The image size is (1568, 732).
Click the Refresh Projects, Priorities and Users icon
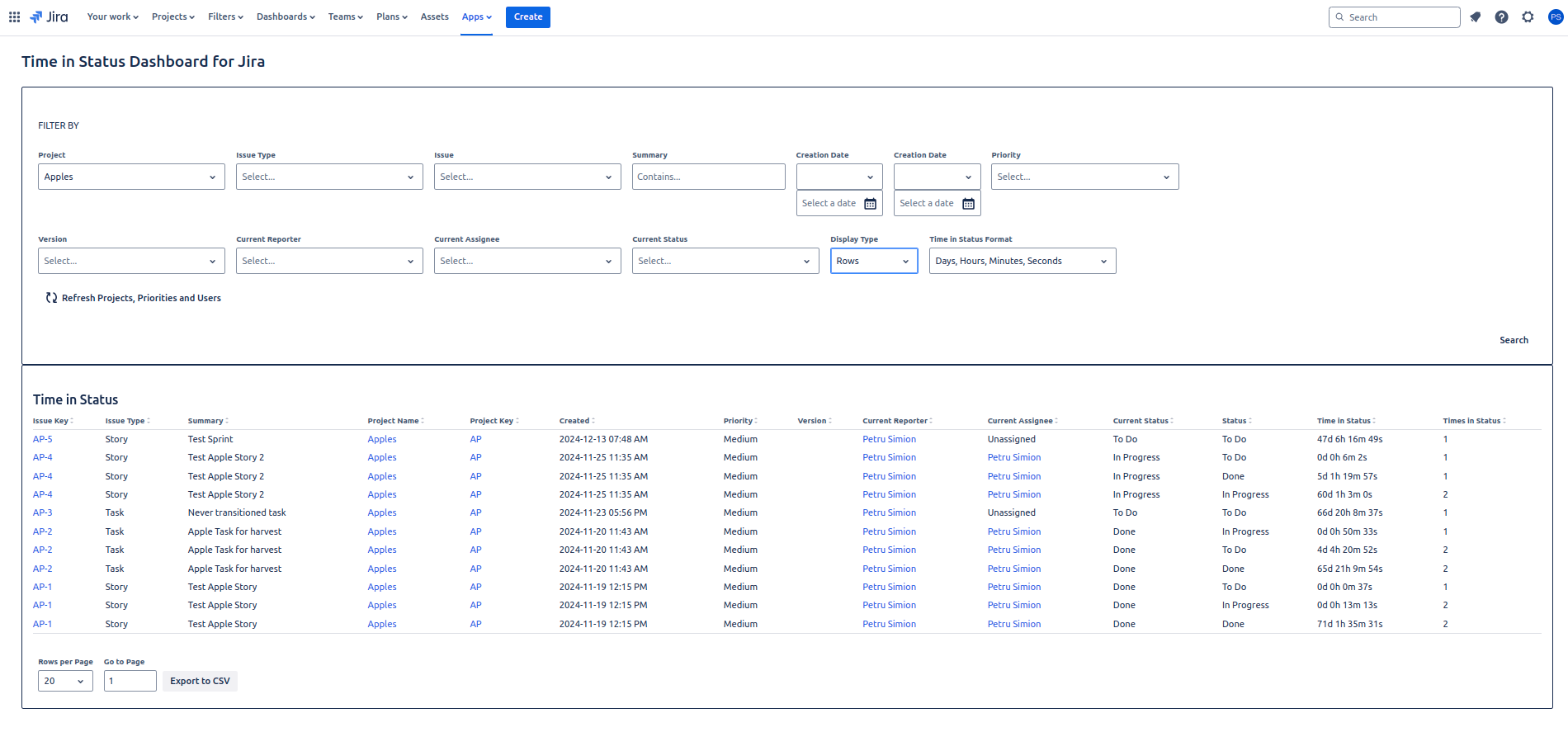[51, 298]
